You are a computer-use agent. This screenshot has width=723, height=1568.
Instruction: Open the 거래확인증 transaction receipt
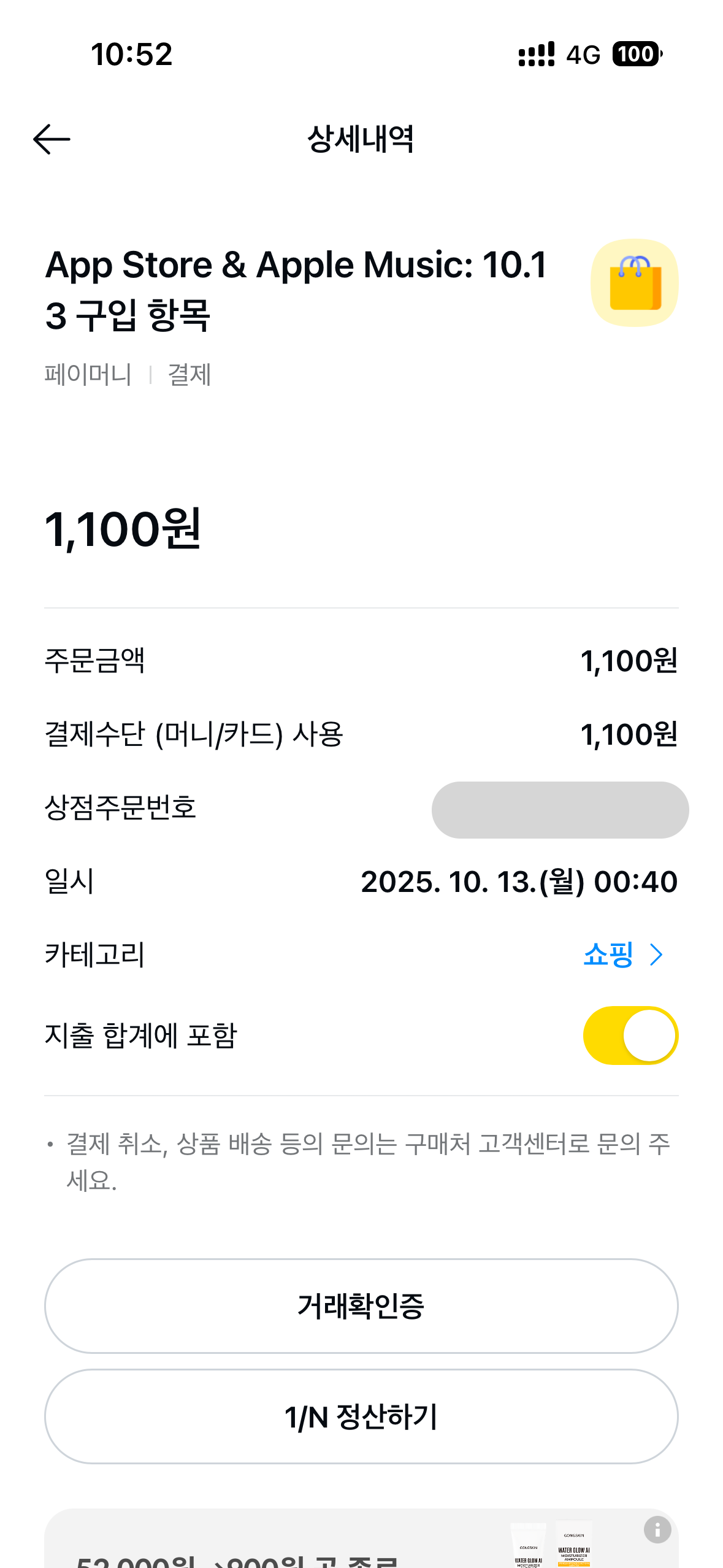(x=361, y=1305)
